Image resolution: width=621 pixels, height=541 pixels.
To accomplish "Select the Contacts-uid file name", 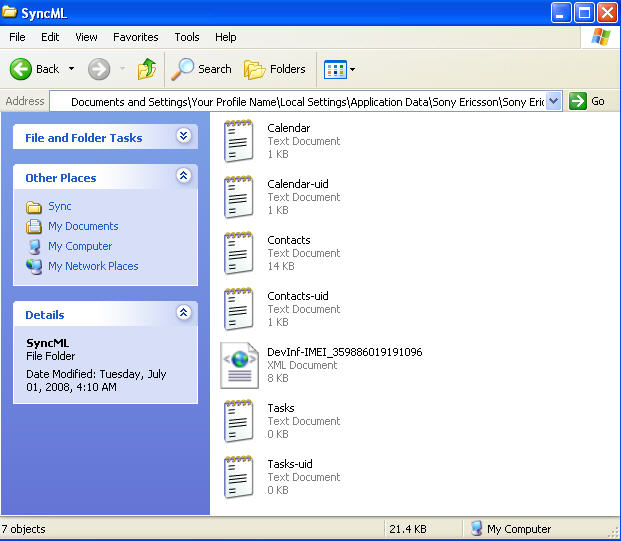I will click(298, 296).
